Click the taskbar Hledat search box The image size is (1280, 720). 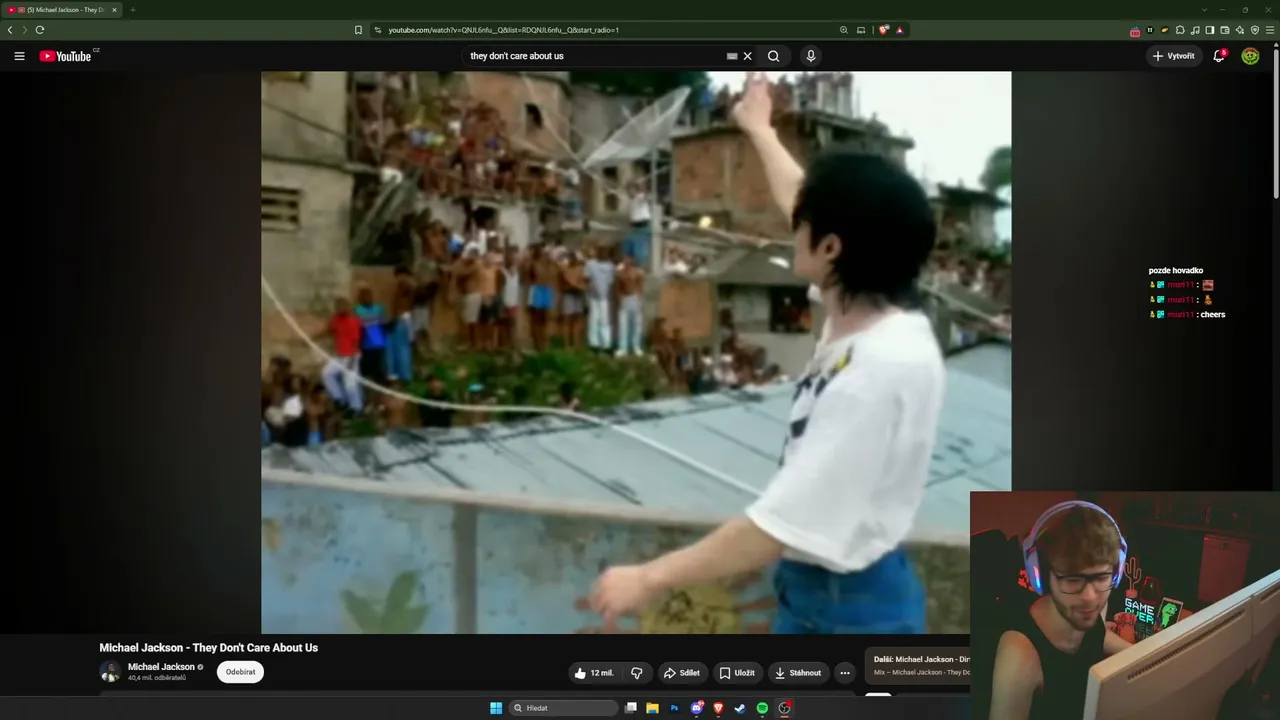564,708
